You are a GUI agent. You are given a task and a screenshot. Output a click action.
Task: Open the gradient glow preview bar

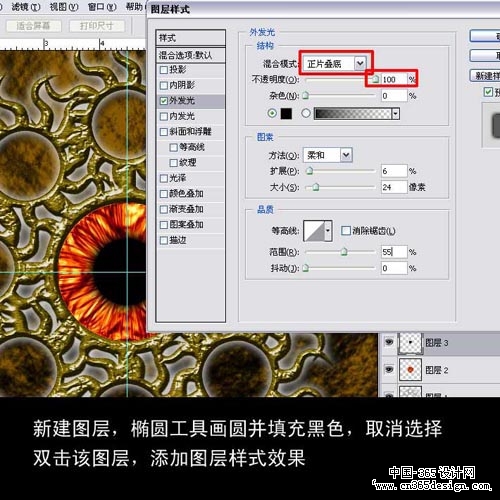tap(353, 114)
